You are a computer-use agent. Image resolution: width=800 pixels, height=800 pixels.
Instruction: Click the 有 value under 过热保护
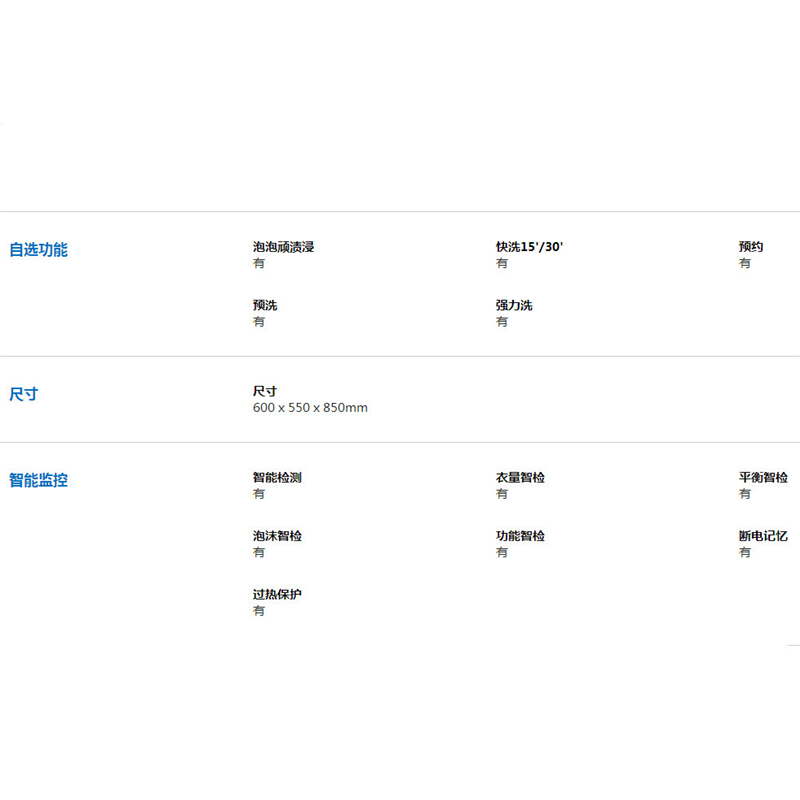click(x=259, y=611)
